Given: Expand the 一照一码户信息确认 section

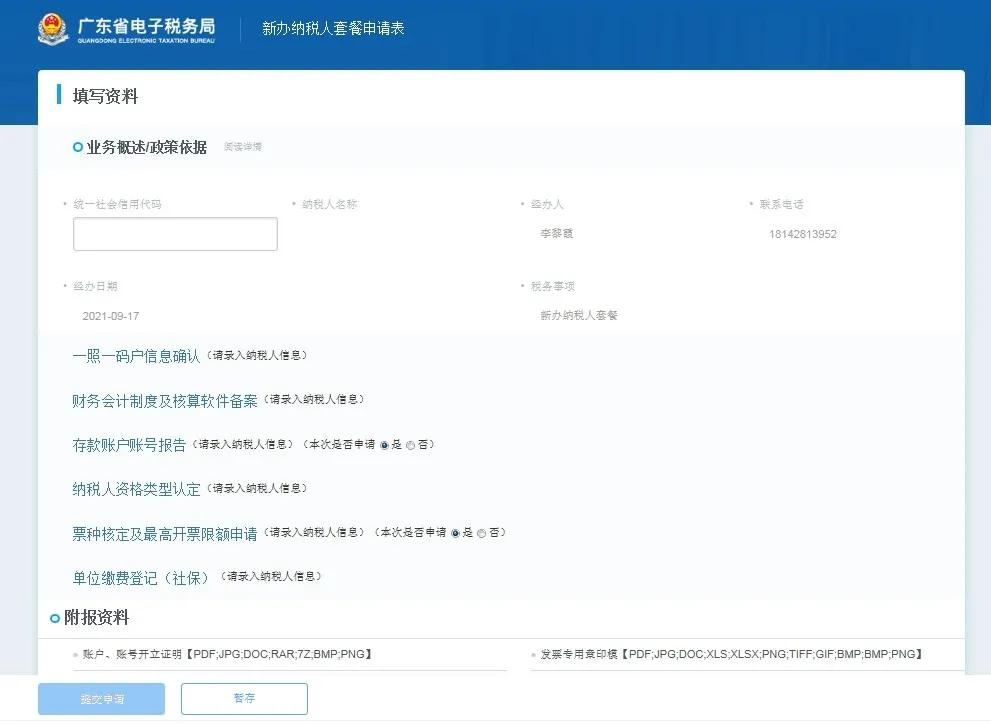Looking at the screenshot, I should 136,356.
